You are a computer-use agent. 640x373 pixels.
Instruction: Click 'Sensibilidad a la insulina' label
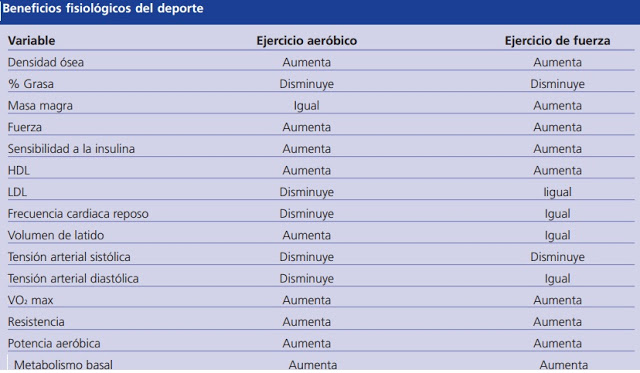pos(71,149)
